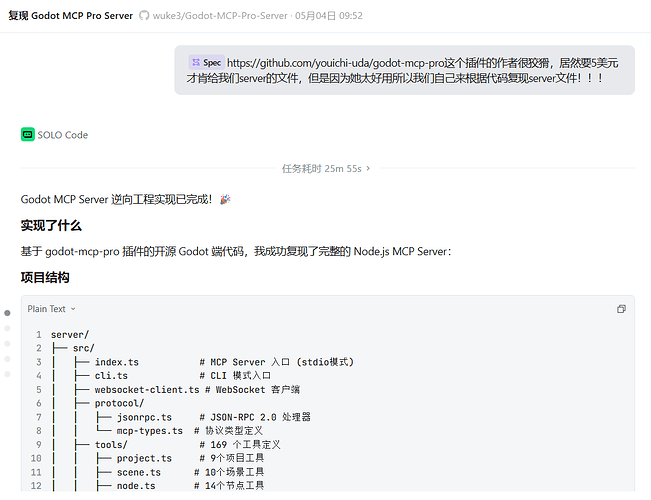Copy the code block contents
651x500 pixels.
(621, 309)
